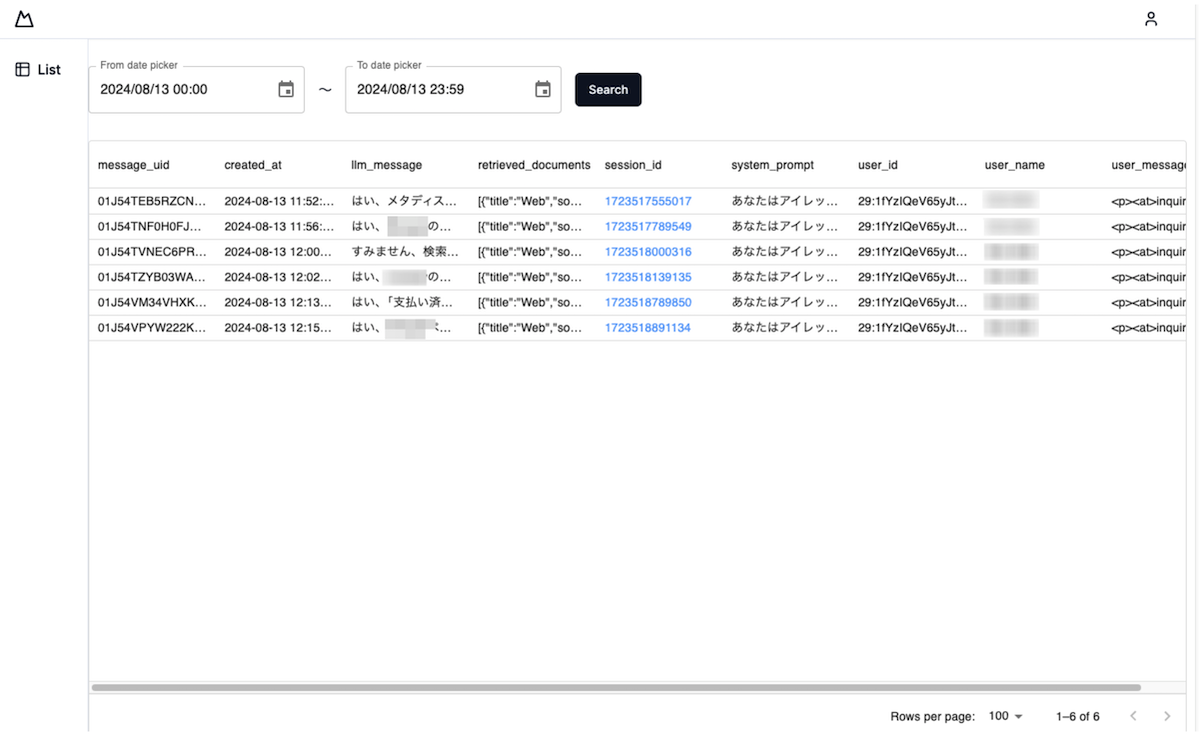The image size is (1200, 737).
Task: Open session link 1723518000316
Action: click(647, 252)
